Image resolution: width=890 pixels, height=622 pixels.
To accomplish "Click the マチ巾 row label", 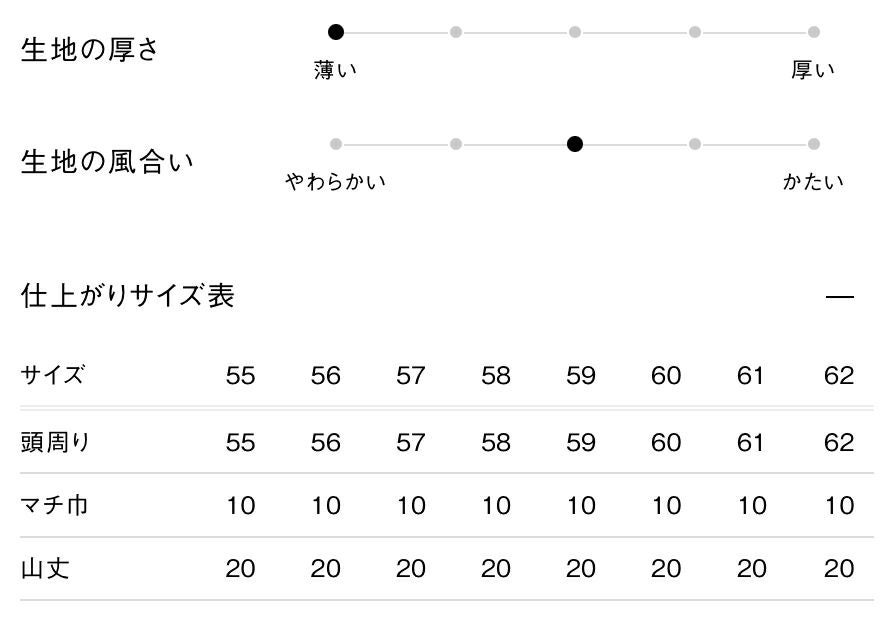I will (x=56, y=506).
